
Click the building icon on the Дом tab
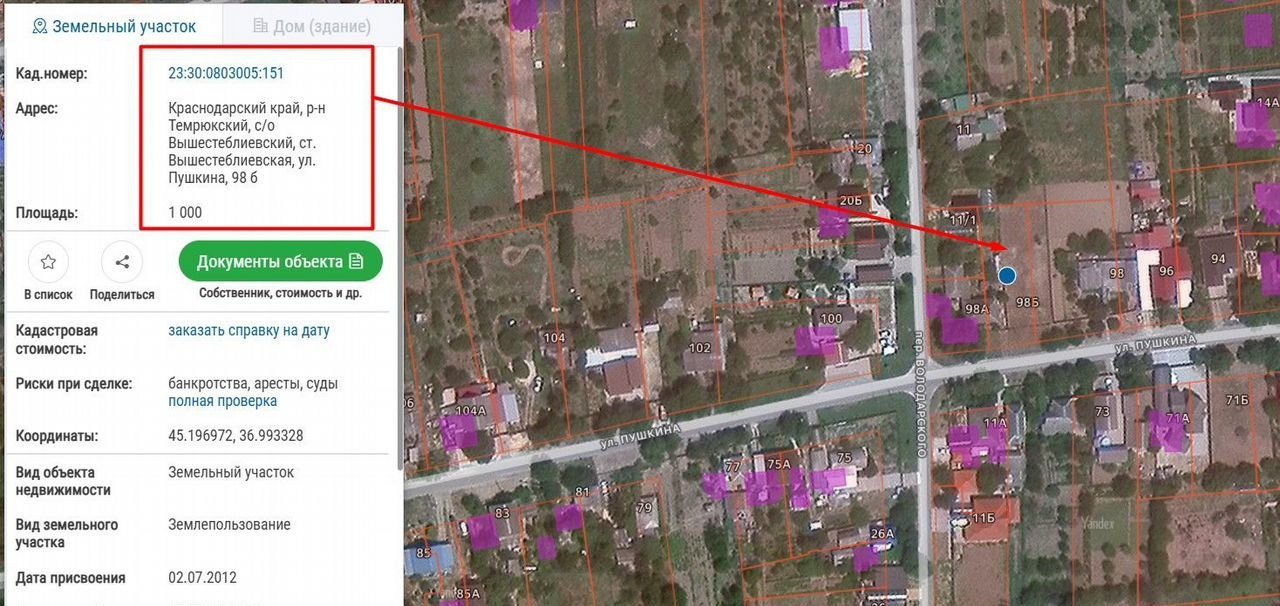point(261,26)
